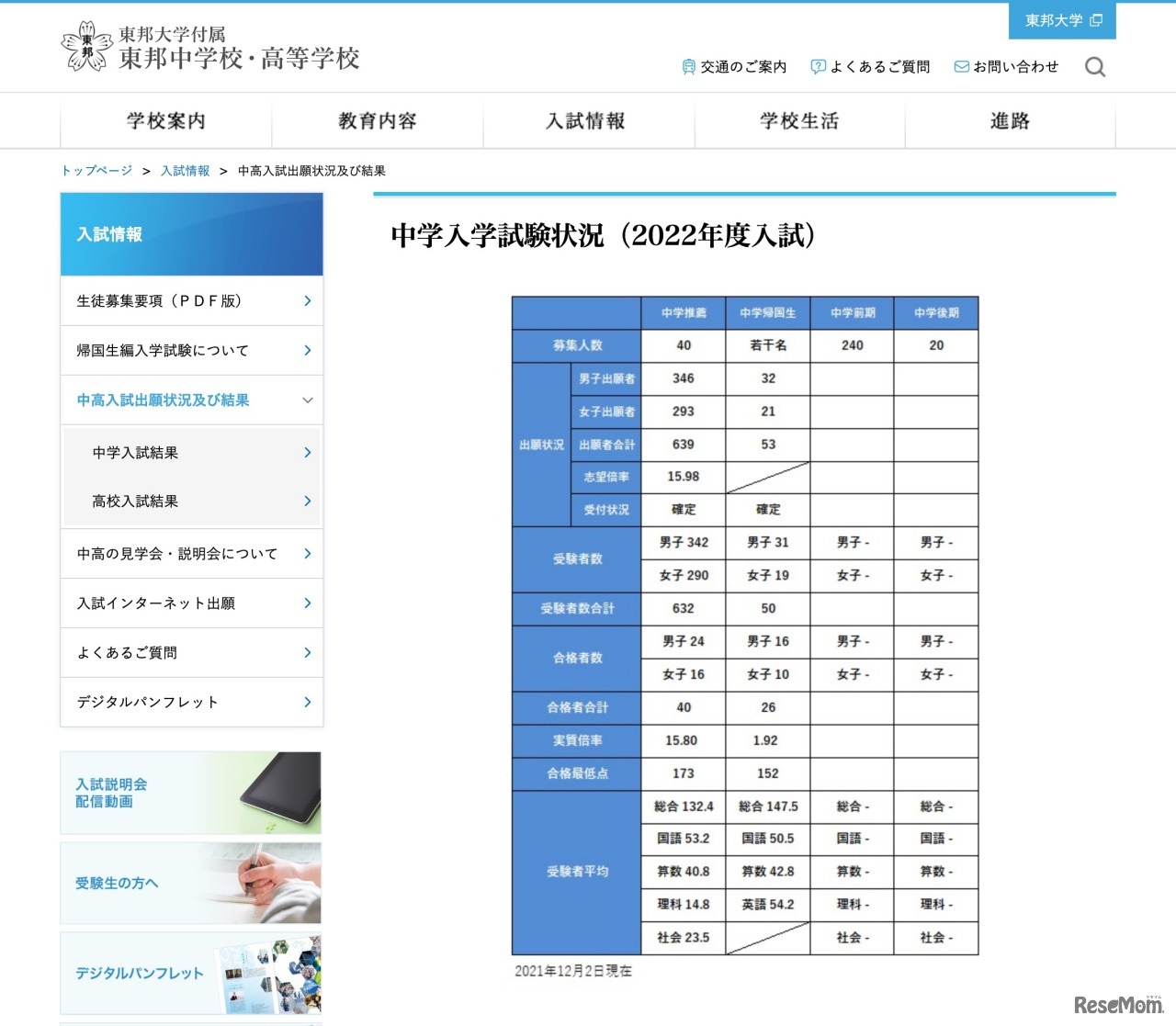The image size is (1176, 1026).
Task: Click the 男子 342 examinee cell
Action: pyautogui.click(x=684, y=543)
